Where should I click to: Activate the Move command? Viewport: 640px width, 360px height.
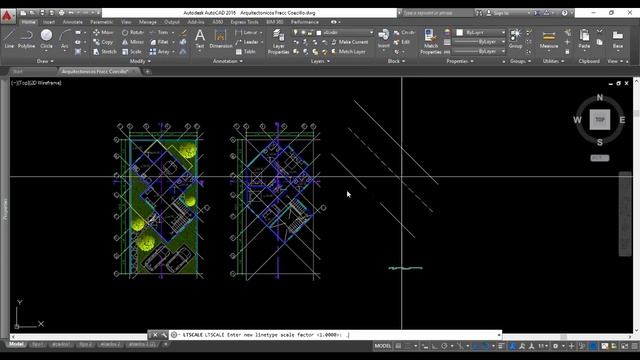pos(103,32)
